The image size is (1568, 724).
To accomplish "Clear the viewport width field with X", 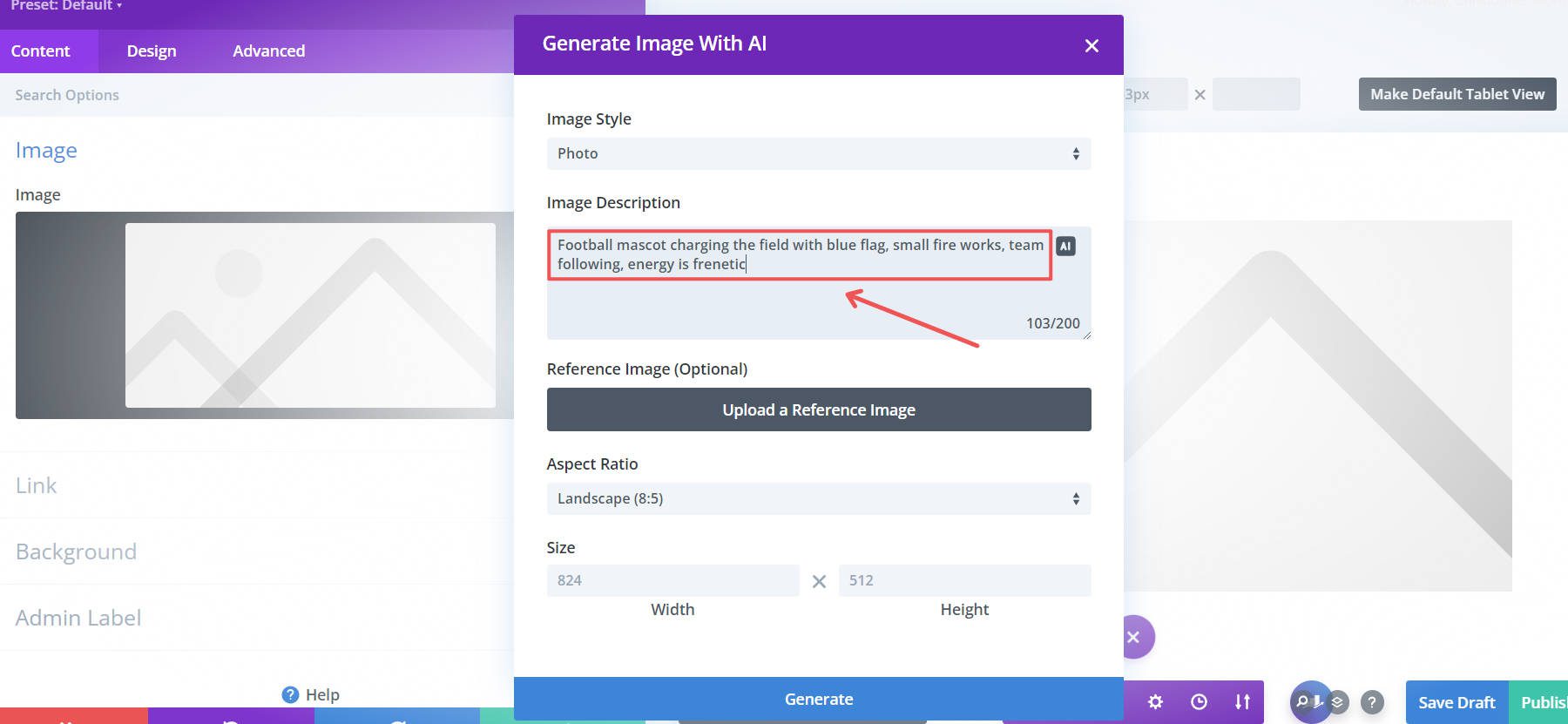I will coord(1200,94).
